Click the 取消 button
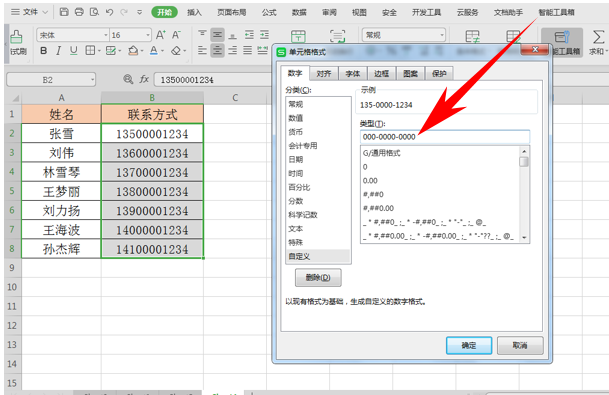The height and width of the screenshot is (395, 609). click(x=520, y=345)
